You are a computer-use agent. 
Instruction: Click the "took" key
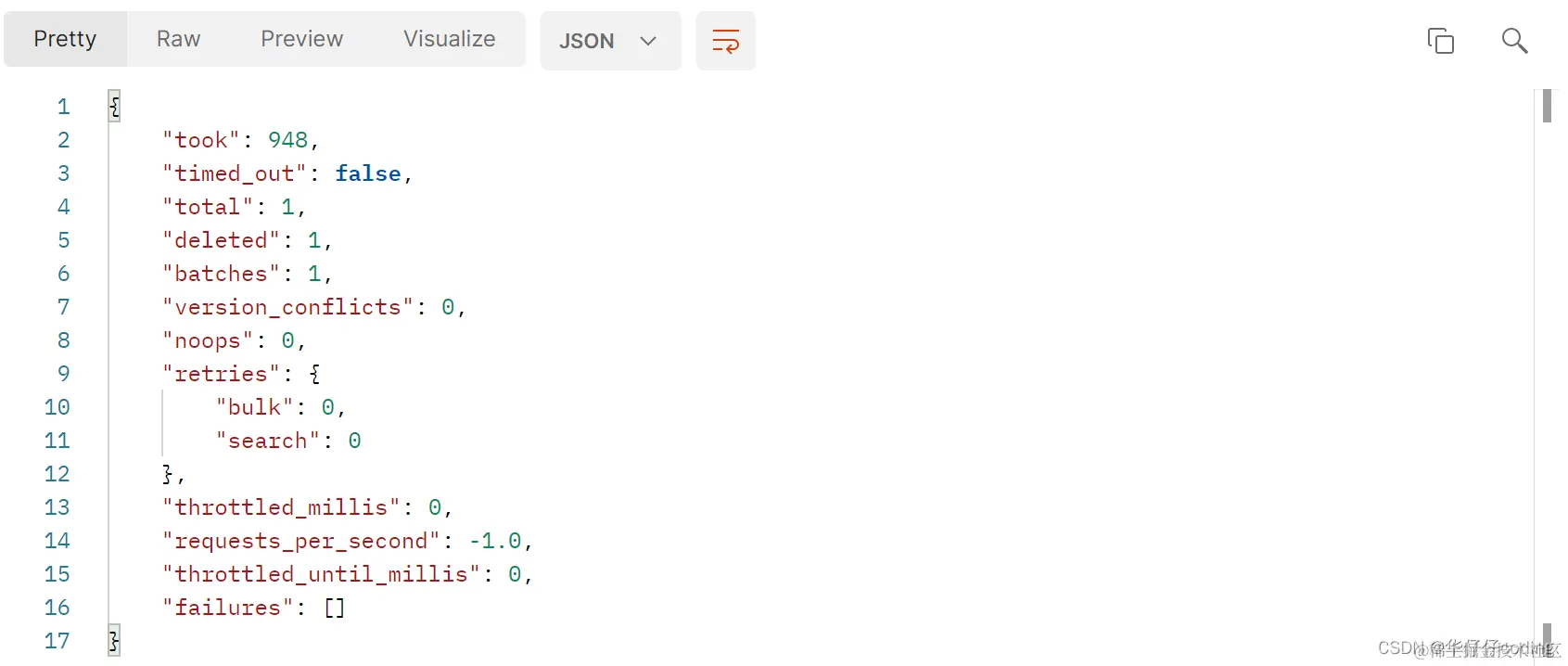(201, 140)
